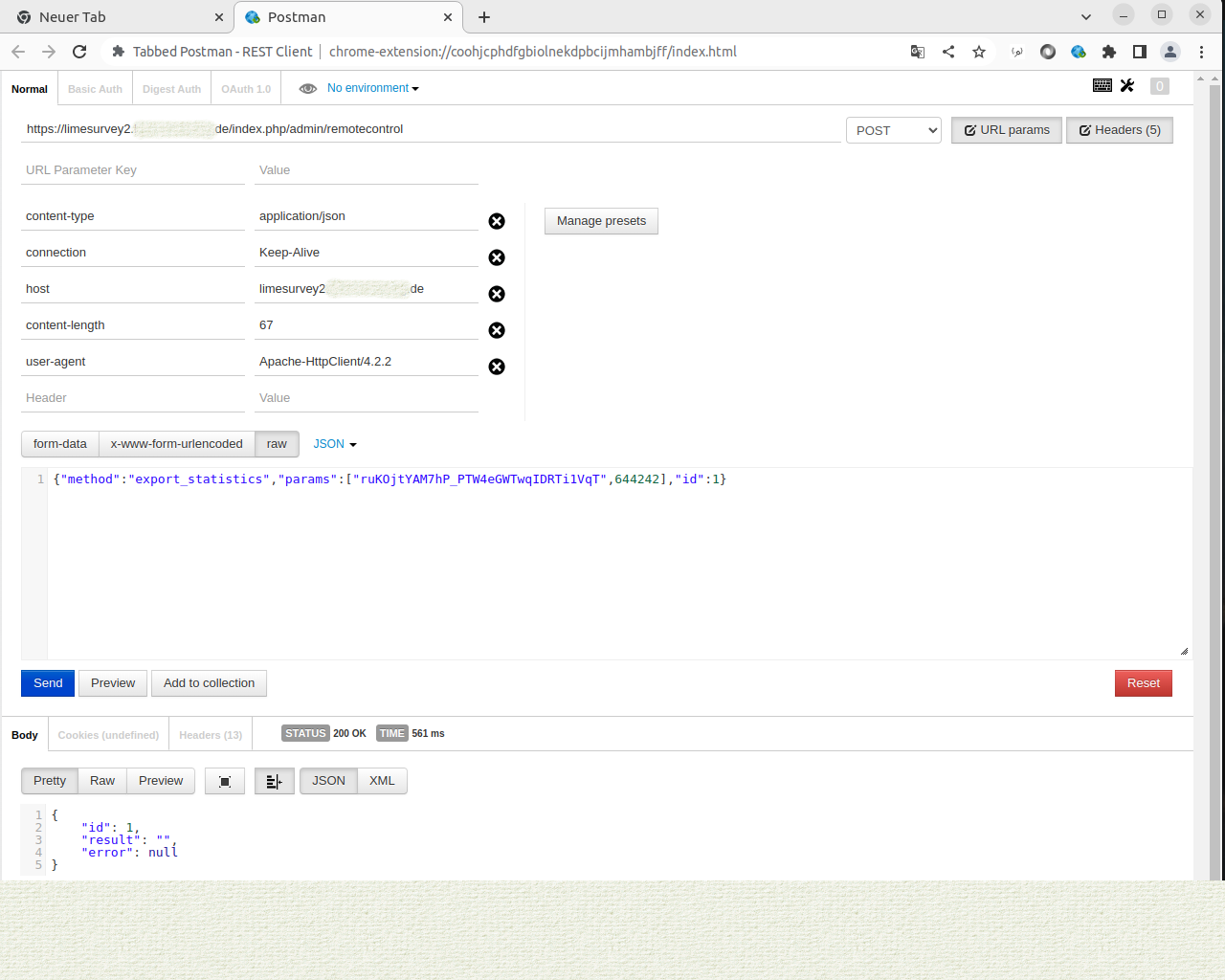Bookmark this page with star icon
The width and height of the screenshot is (1225, 980).
coord(978,52)
